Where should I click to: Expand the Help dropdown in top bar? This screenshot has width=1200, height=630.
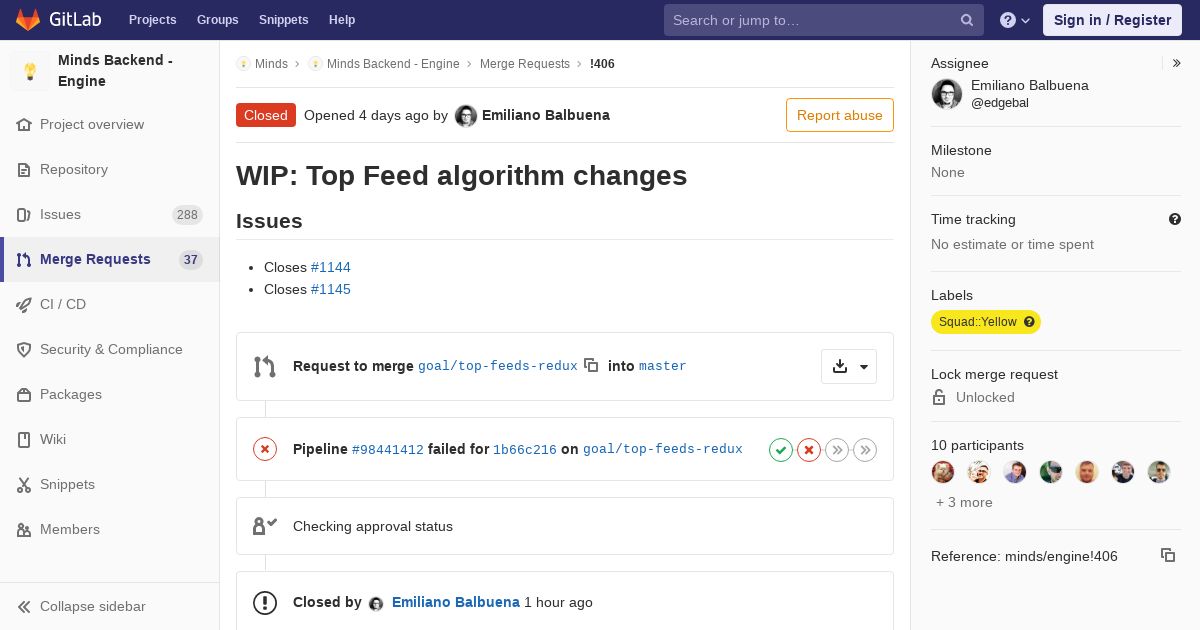1015,20
